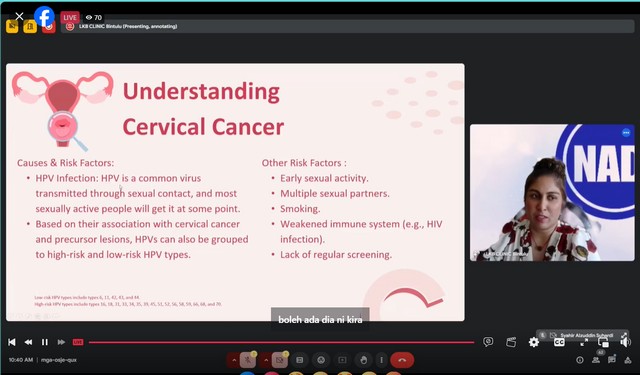Raise hand using the hand icon

(364, 360)
